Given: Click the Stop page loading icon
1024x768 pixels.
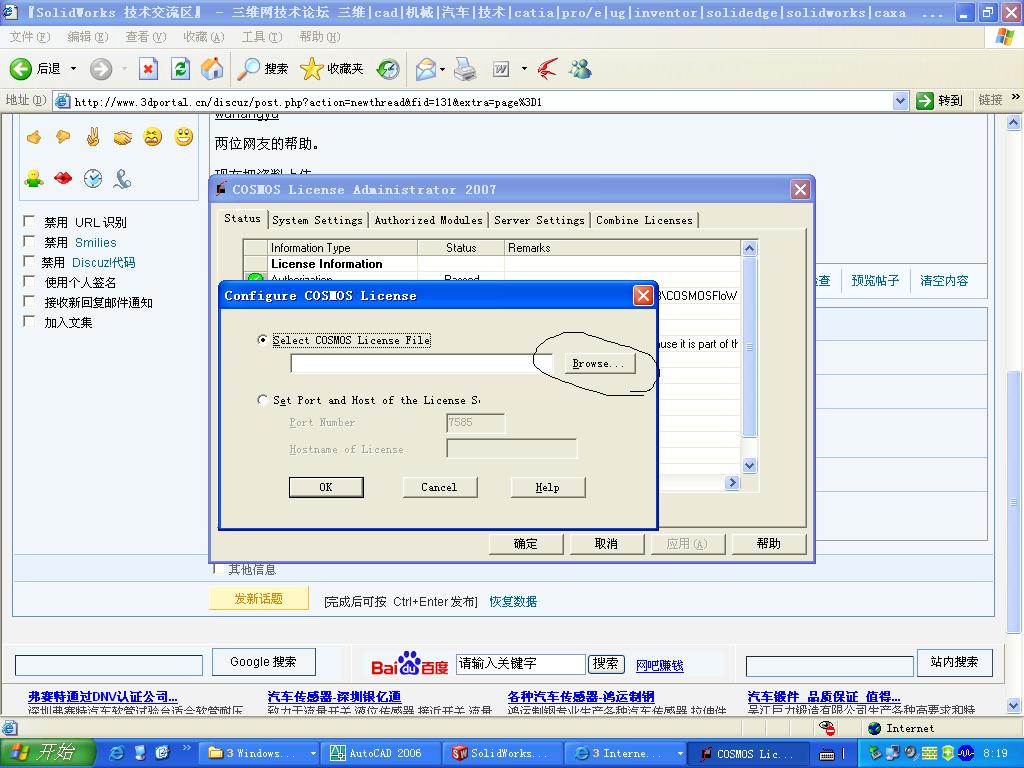Looking at the screenshot, I should (148, 69).
